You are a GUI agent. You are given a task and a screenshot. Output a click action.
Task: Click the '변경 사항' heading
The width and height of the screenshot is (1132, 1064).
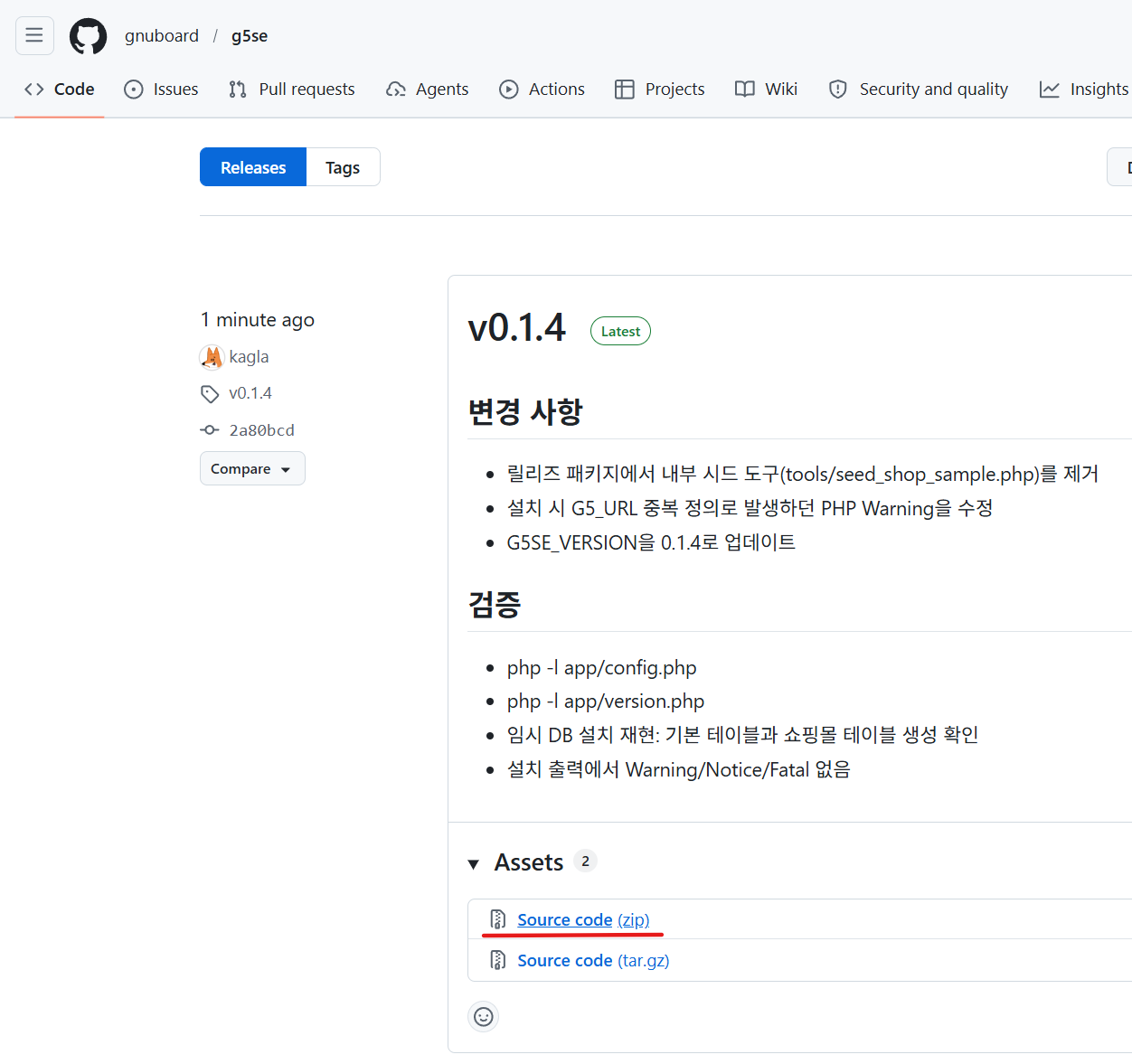(525, 412)
